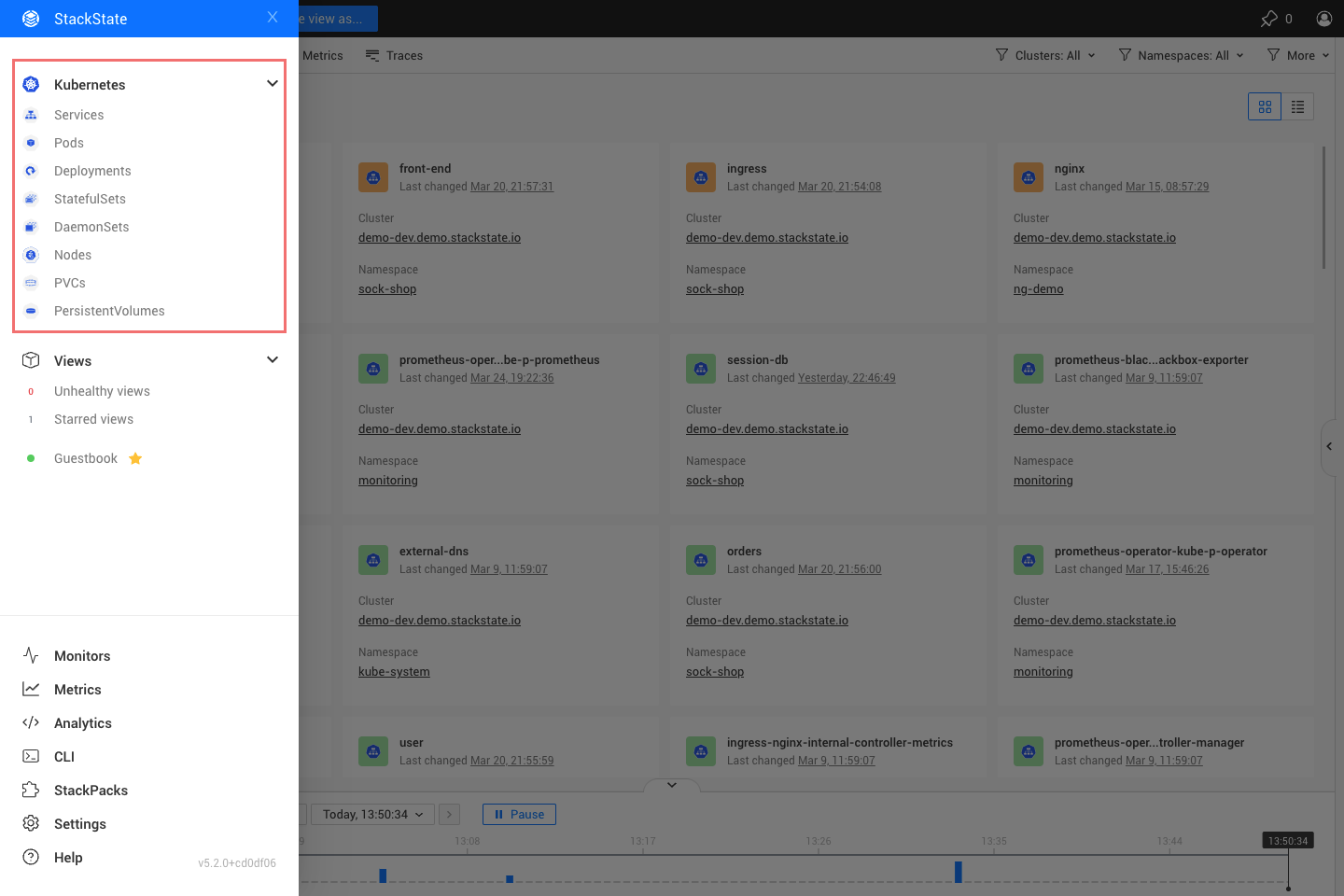1344x896 pixels.
Task: Open the sock-shop namespace link under front-end
Action: coord(387,289)
